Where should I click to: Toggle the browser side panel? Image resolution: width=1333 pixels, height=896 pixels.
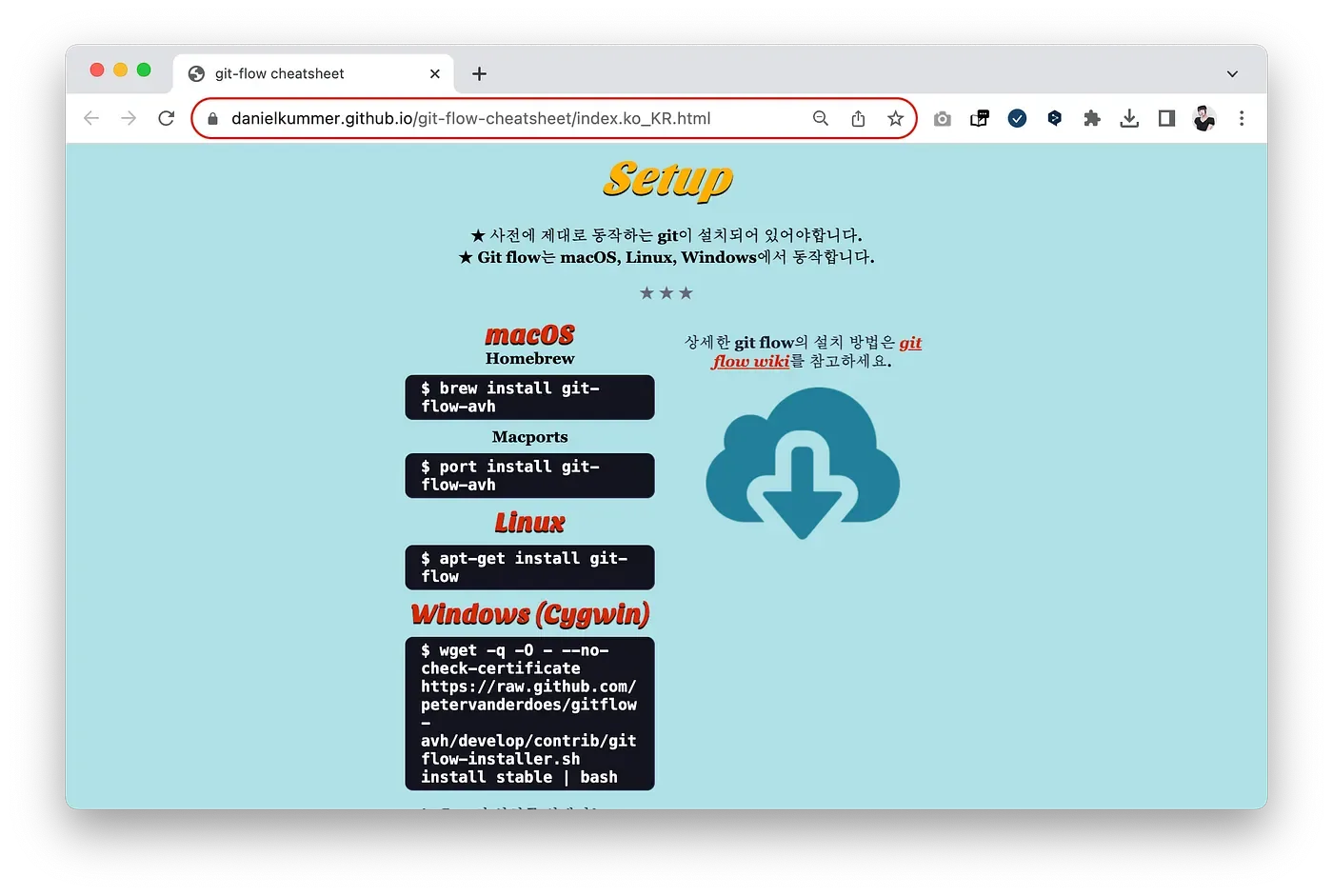[x=1166, y=118]
